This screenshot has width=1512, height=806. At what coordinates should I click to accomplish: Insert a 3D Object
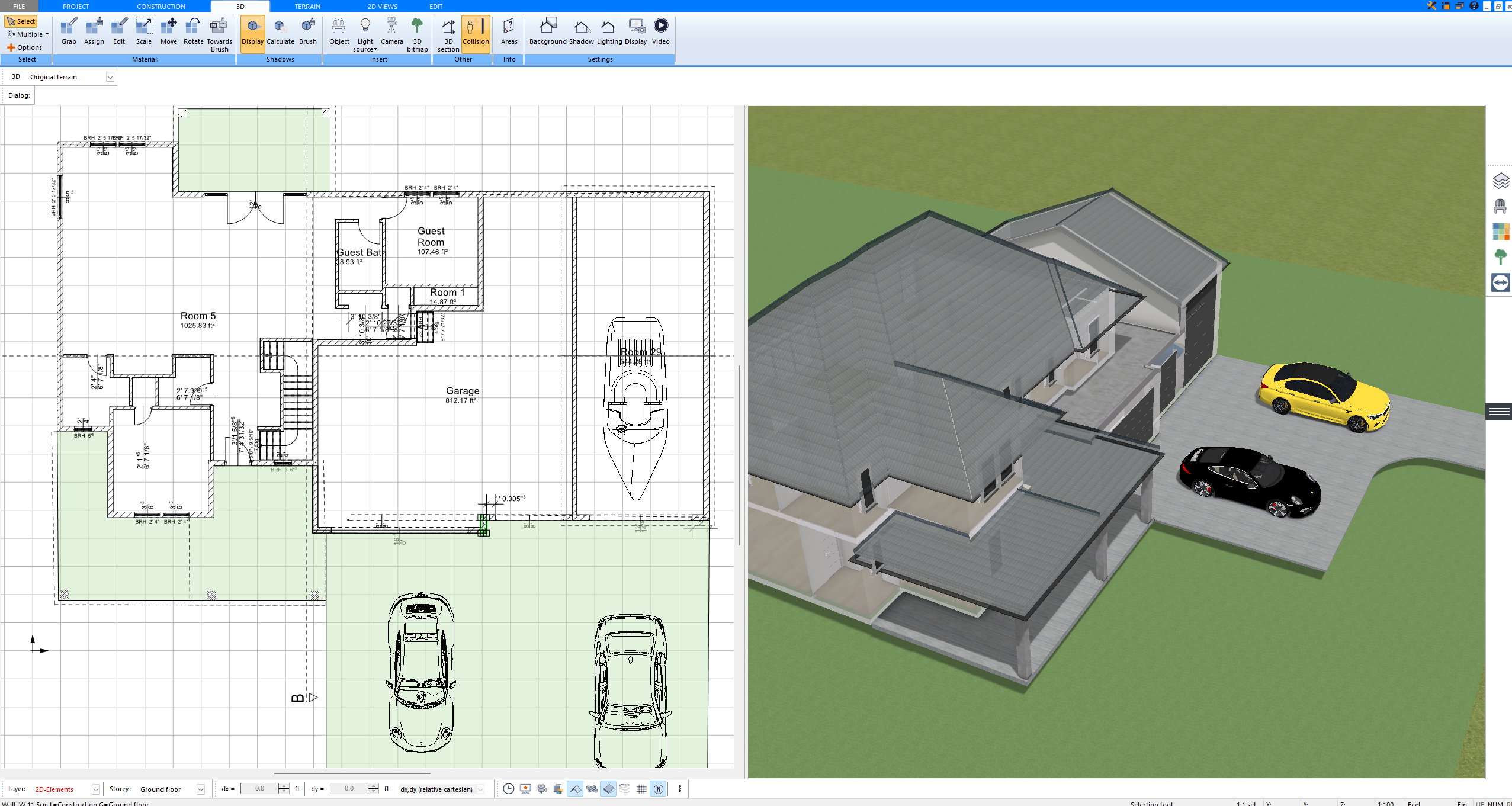pos(339,31)
